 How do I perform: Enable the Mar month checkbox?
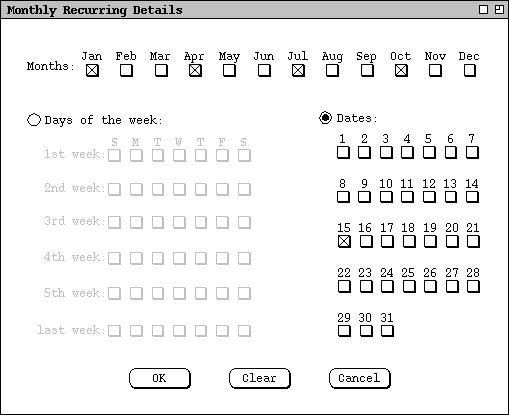coord(161,71)
